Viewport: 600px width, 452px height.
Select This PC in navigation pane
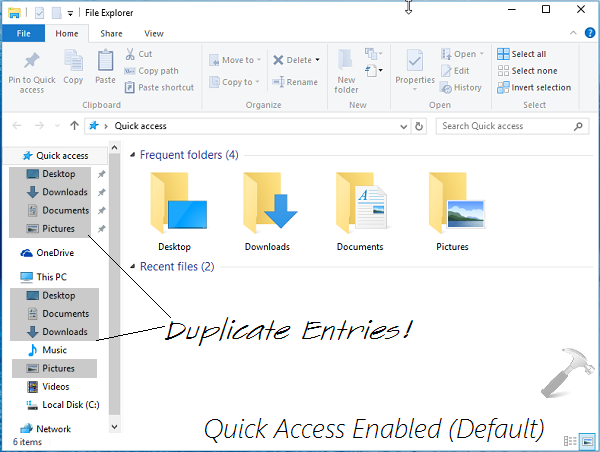(x=43, y=277)
